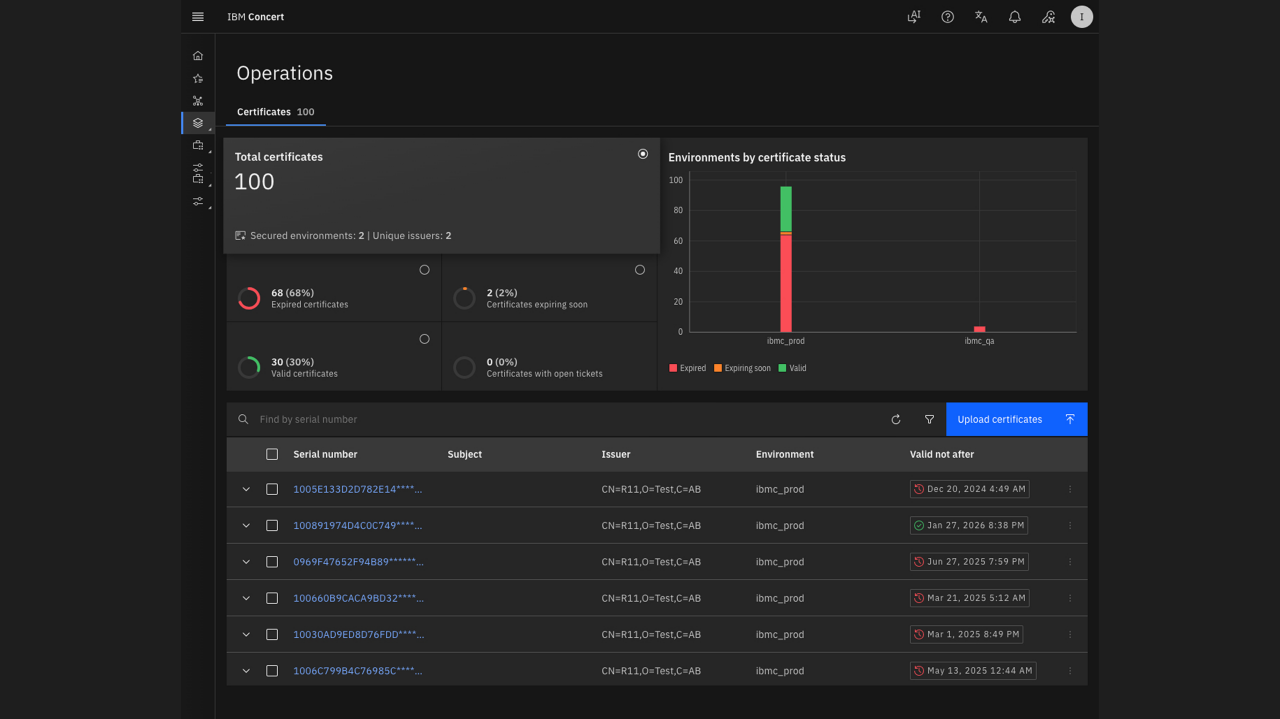
Task: Open certificate link 100660B9CACA9BD32
Action: point(358,598)
